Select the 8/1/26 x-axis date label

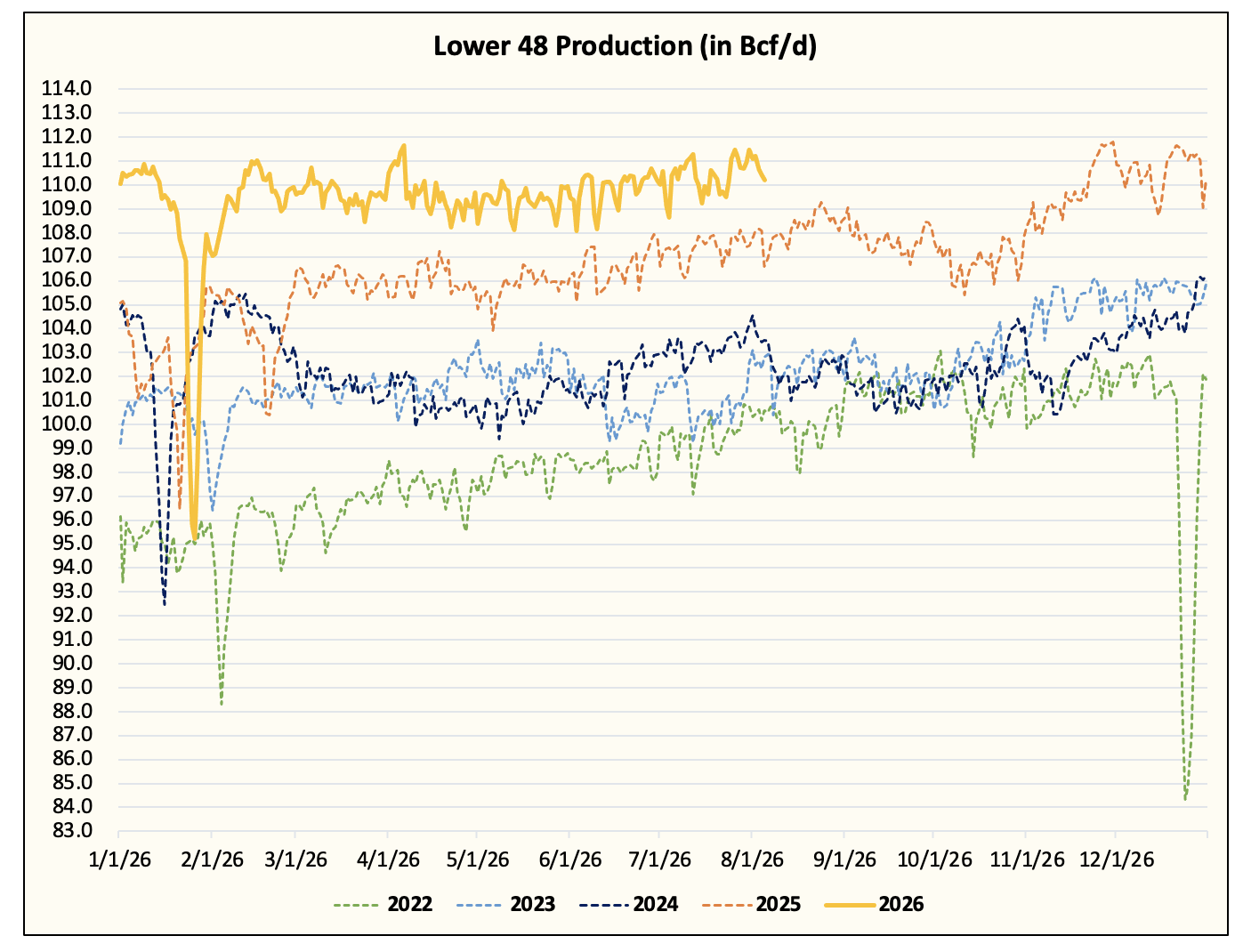(x=752, y=859)
